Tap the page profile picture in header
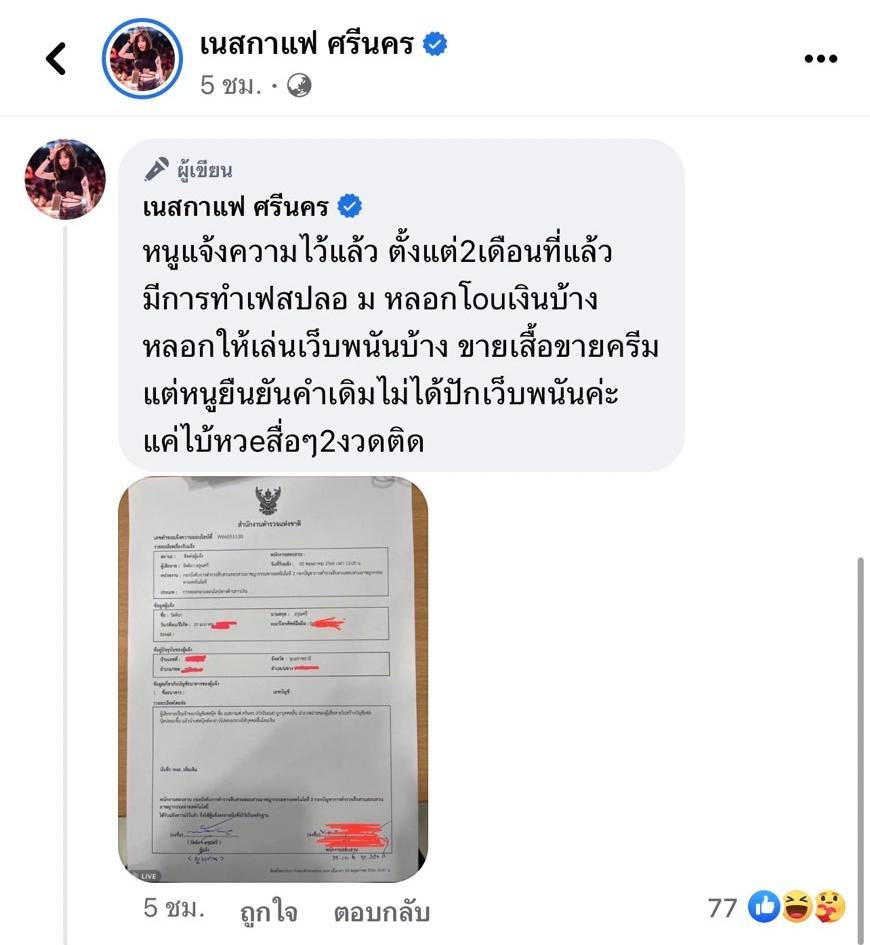Image resolution: width=870 pixels, height=945 pixels. pos(142,58)
